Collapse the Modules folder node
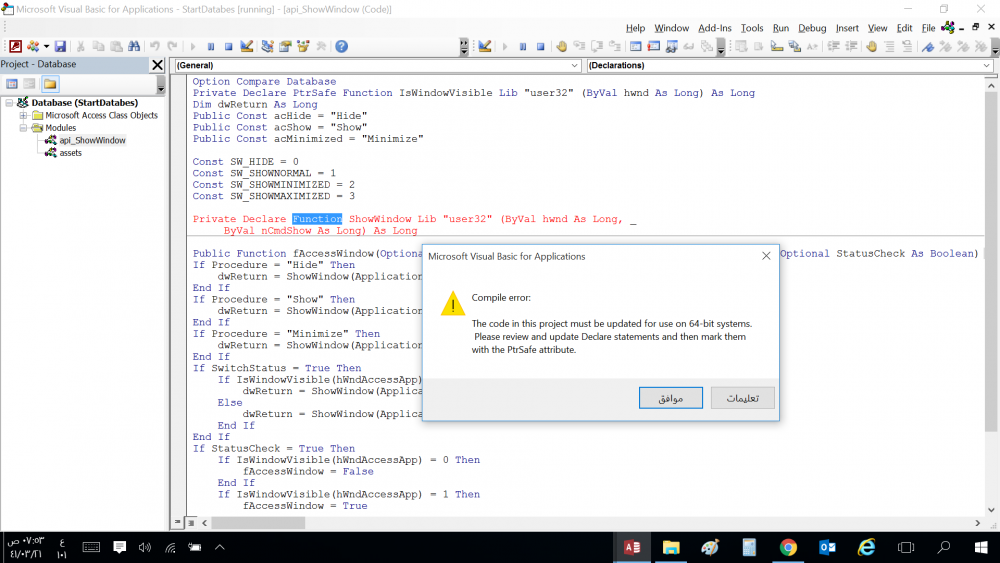The height and width of the screenshot is (563, 1000). tap(23, 128)
